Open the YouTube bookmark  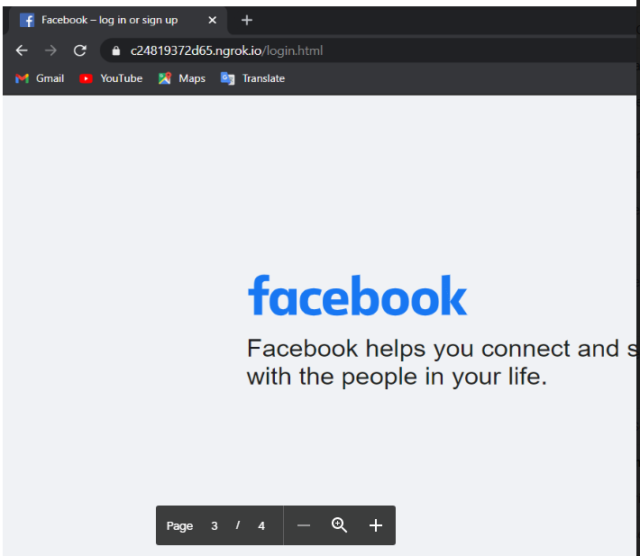(x=111, y=78)
